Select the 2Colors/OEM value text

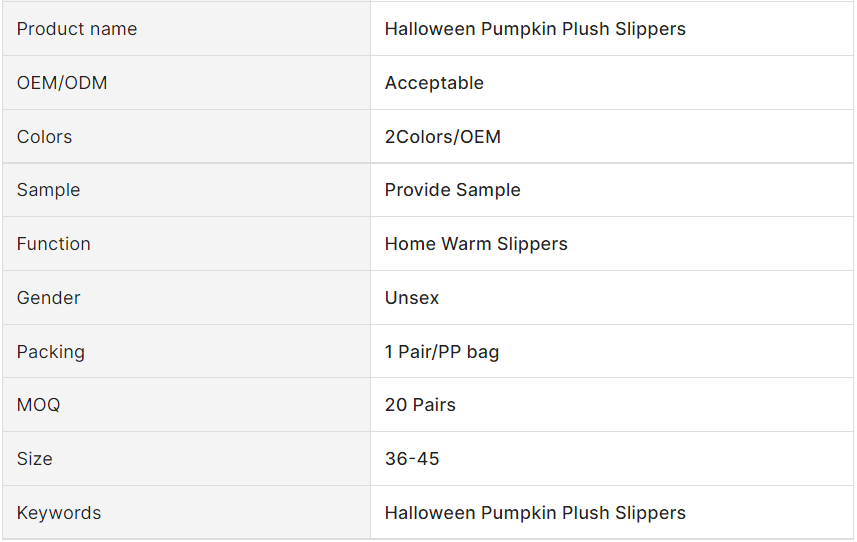point(443,137)
